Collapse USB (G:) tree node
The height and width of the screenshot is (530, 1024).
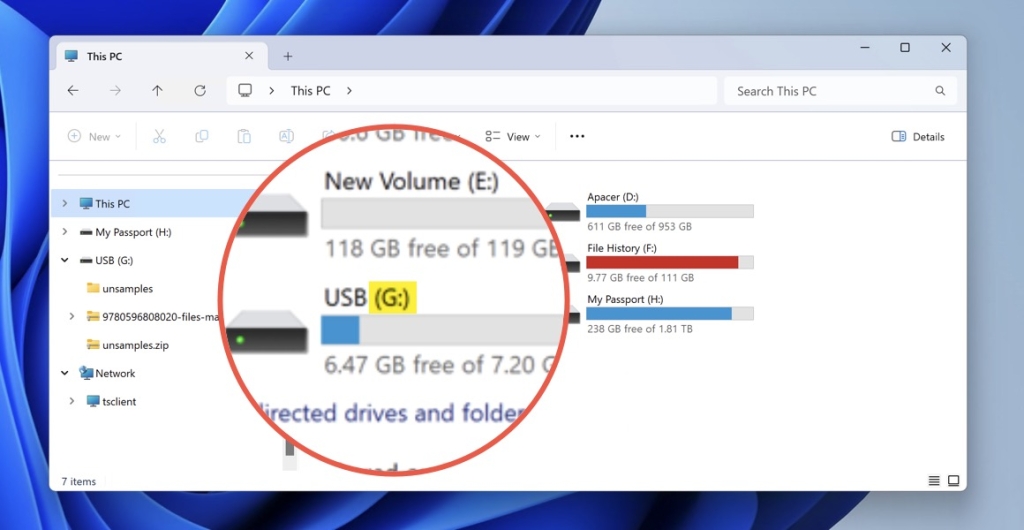tap(65, 260)
